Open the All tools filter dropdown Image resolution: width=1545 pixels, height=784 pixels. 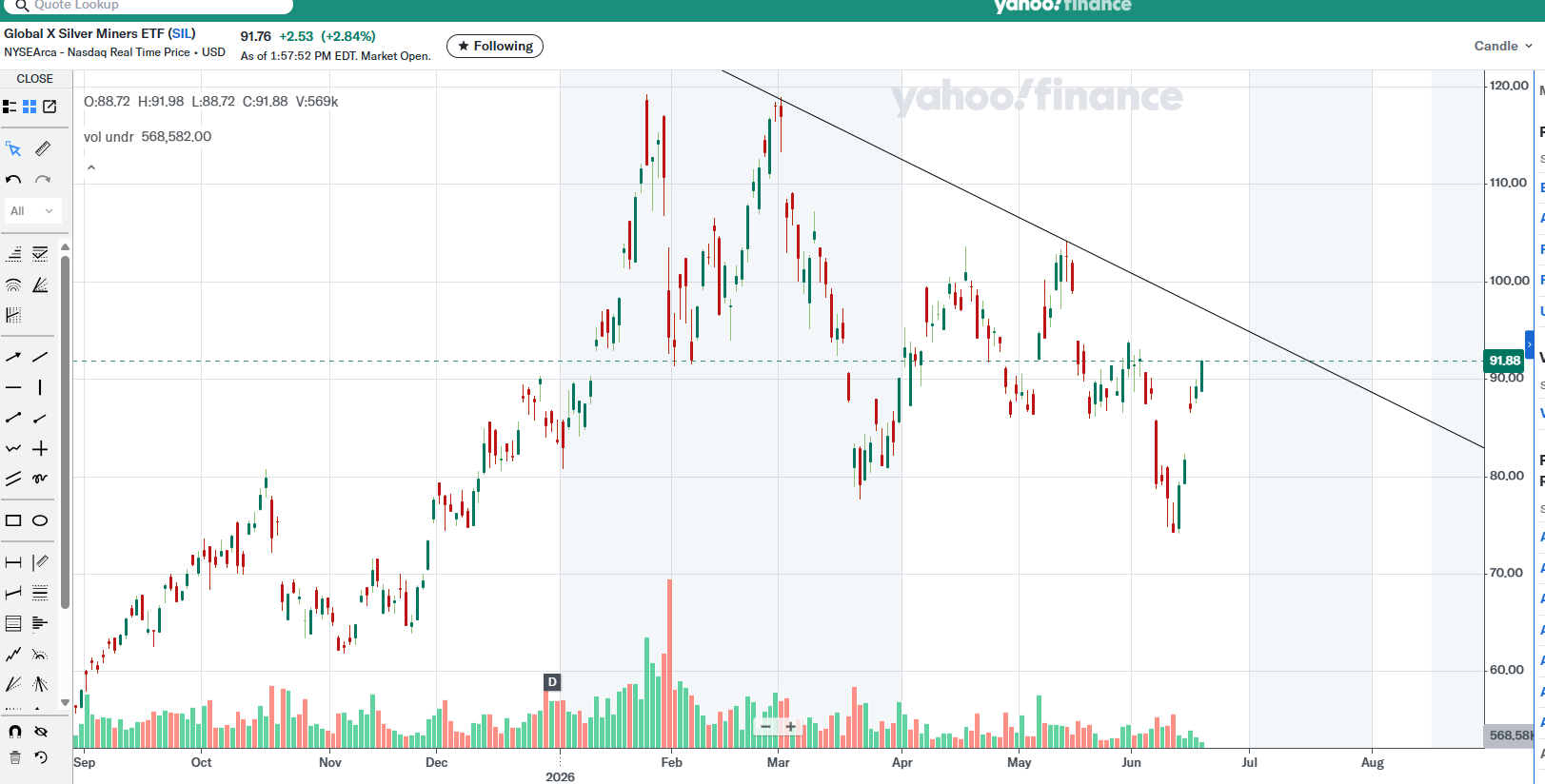tap(32, 211)
